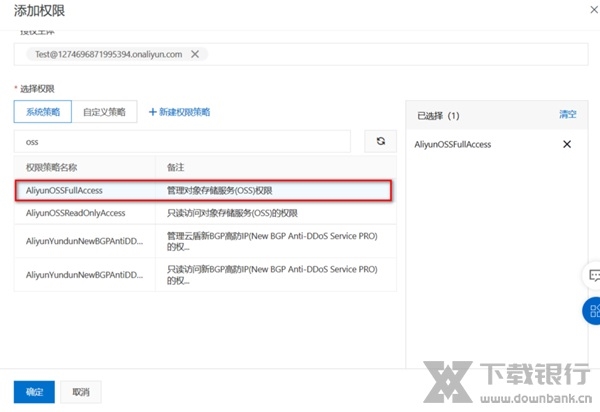Select the policy described 管理云盾新BGP高防IP

click(x=205, y=241)
